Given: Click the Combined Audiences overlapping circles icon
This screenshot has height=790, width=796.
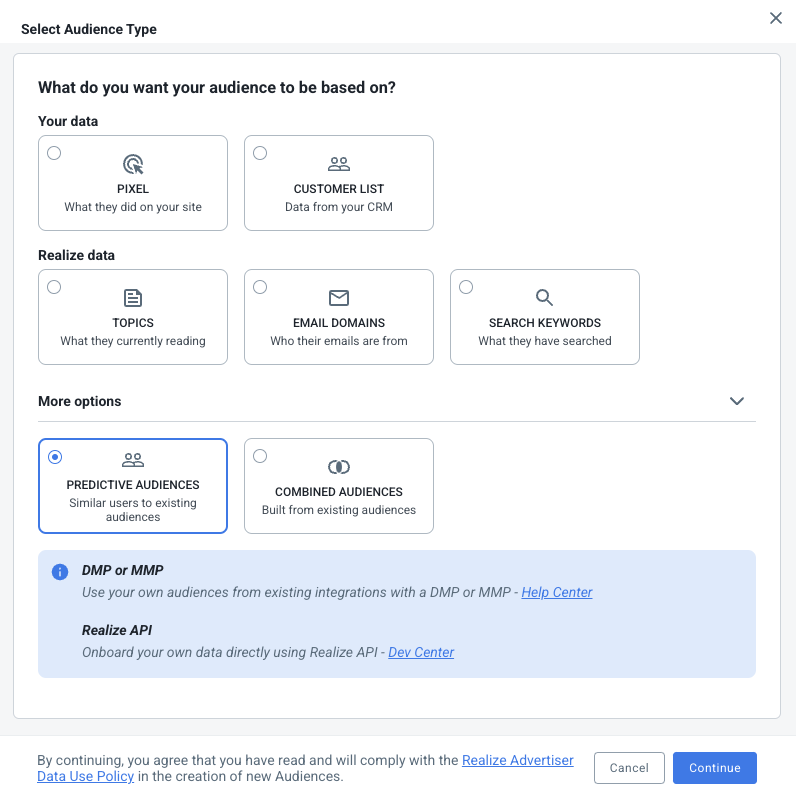Looking at the screenshot, I should pyautogui.click(x=339, y=467).
